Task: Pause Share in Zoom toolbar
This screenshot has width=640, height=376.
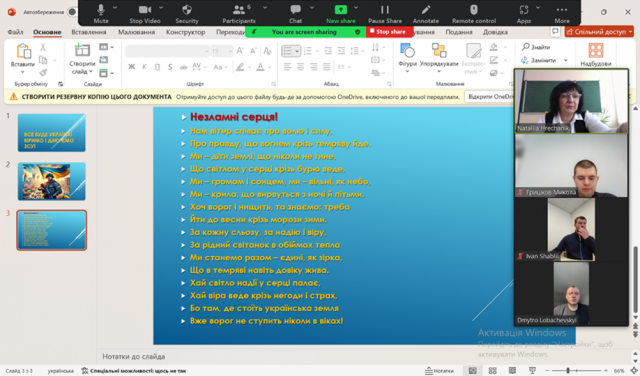Action: (385, 13)
